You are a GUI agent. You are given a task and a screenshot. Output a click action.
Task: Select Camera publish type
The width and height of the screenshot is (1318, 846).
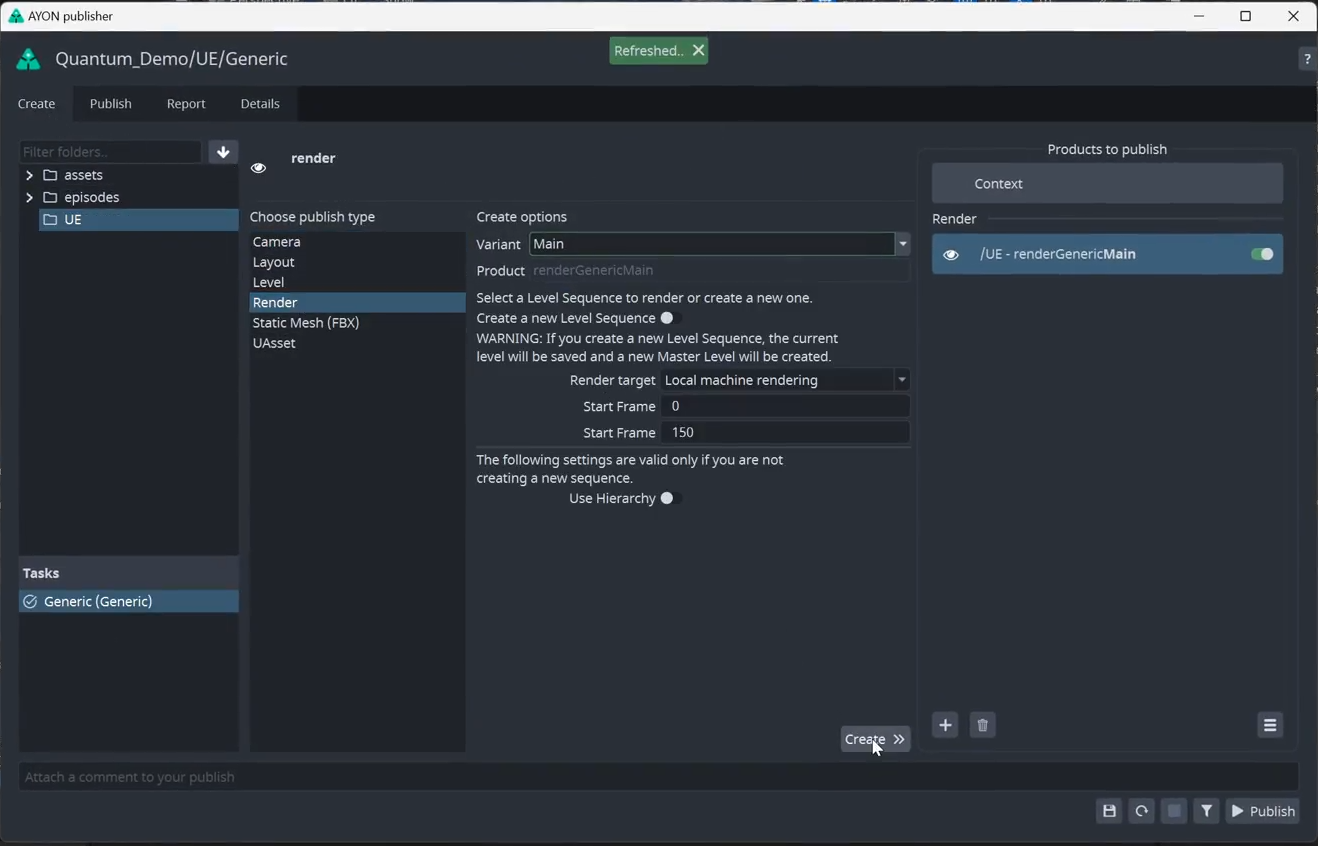[x=357, y=242]
